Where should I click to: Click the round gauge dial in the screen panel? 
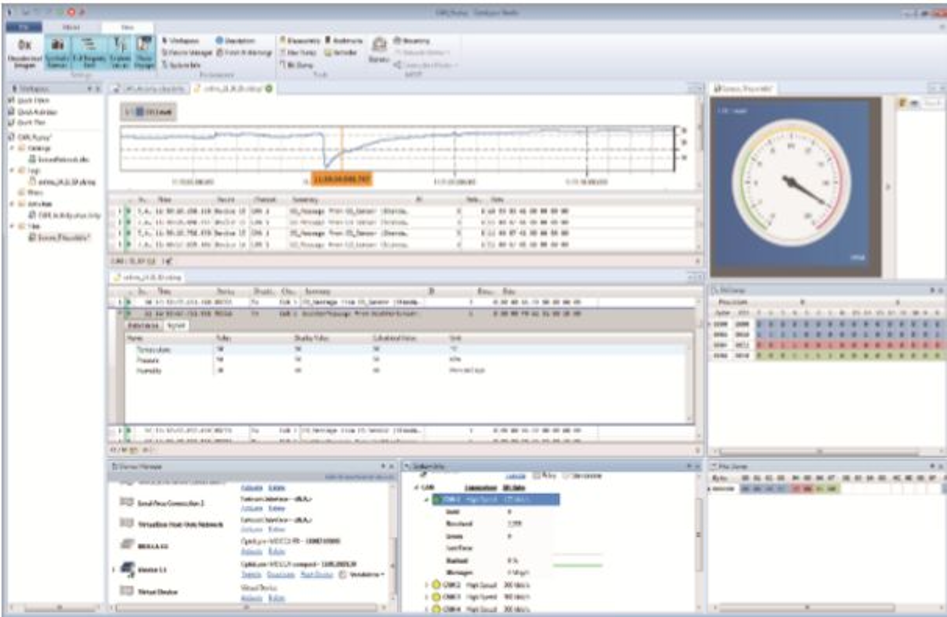[792, 183]
